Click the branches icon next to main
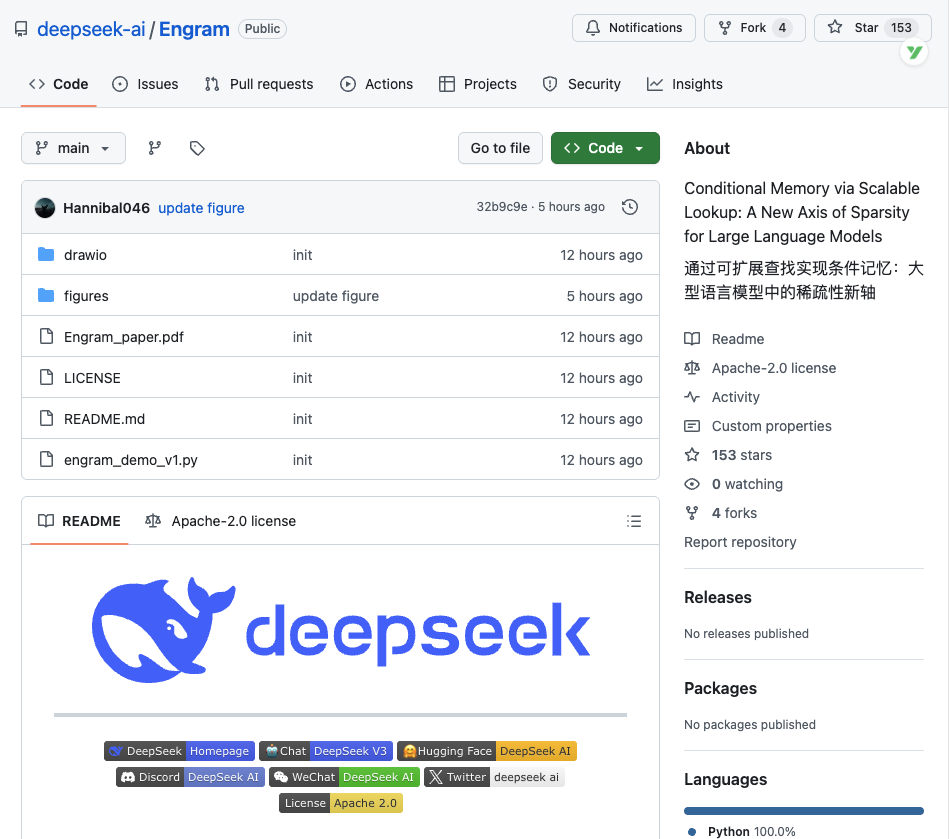949x839 pixels. click(155, 147)
